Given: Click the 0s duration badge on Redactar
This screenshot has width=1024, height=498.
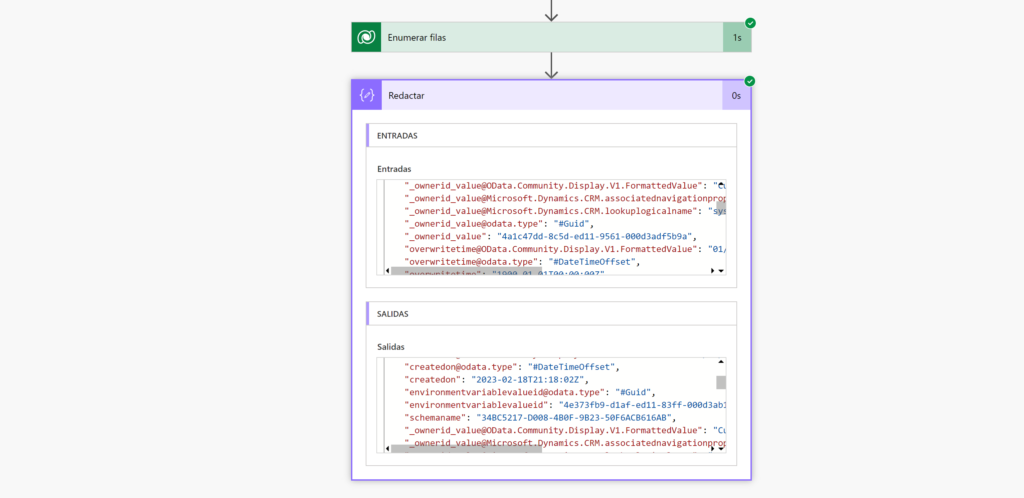Looking at the screenshot, I should point(736,95).
